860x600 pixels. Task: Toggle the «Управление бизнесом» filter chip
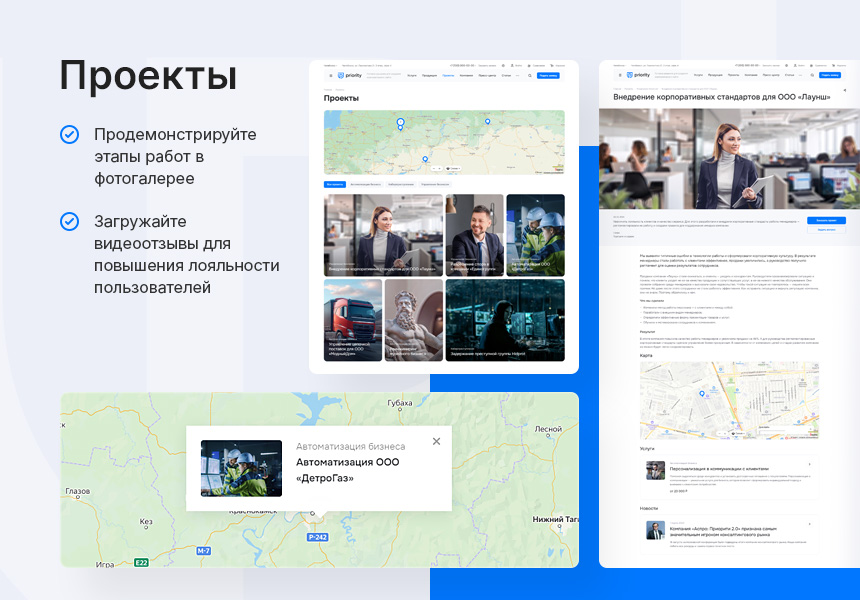434,183
